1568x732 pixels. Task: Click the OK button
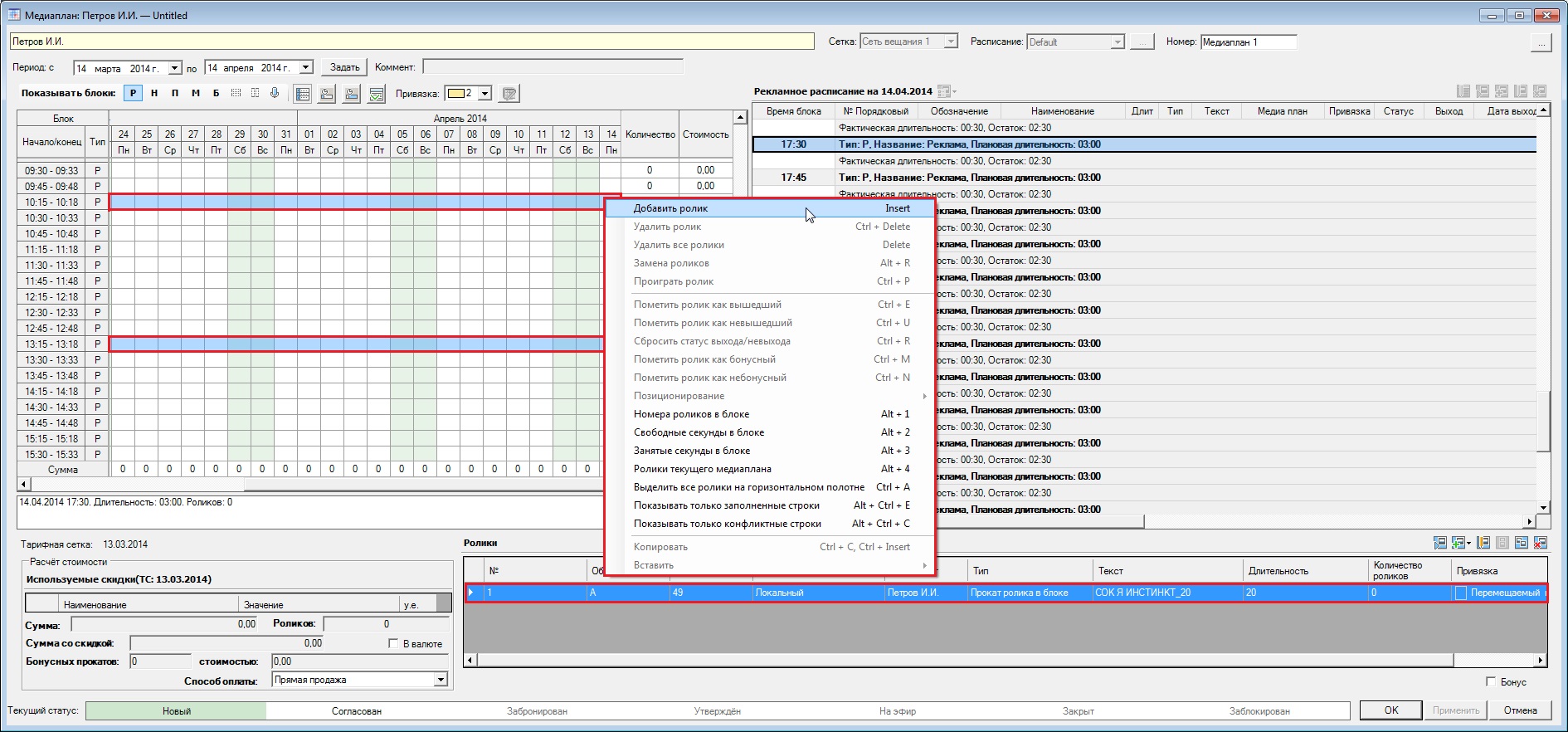[1391, 710]
